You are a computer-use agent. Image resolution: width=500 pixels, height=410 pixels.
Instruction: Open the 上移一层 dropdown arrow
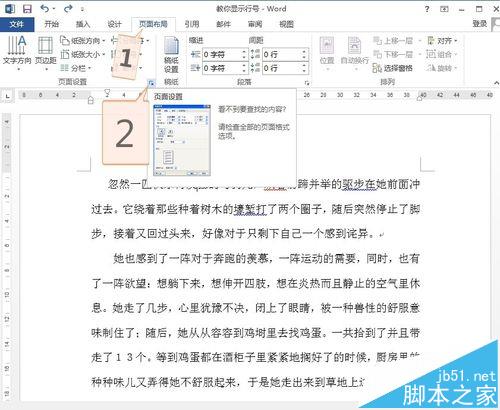pos(419,41)
